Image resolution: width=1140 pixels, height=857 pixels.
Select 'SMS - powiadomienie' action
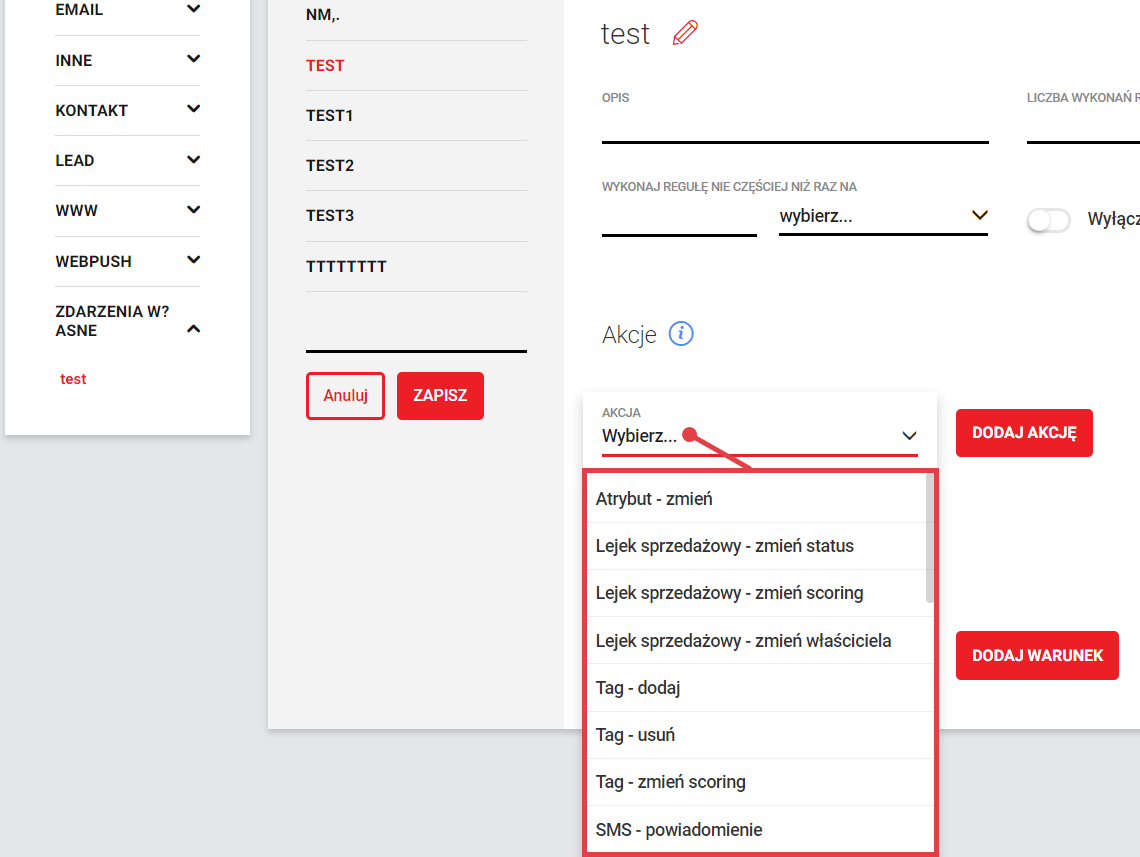678,830
